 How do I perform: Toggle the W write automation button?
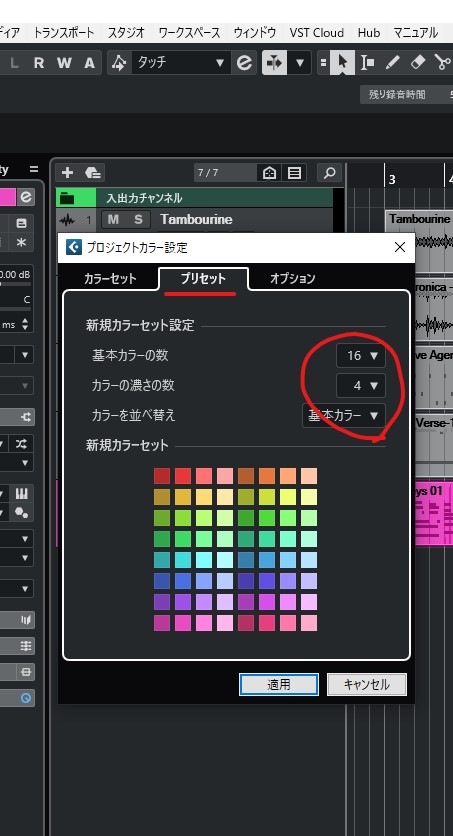[x=64, y=63]
